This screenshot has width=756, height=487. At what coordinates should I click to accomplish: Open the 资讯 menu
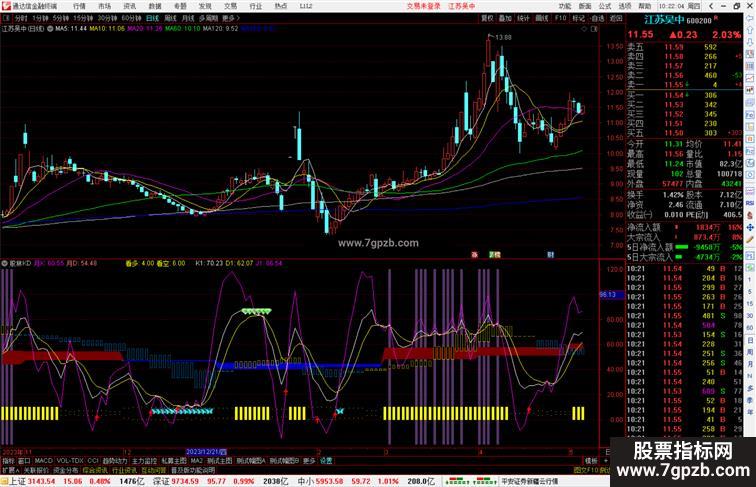pyautogui.click(x=129, y=6)
